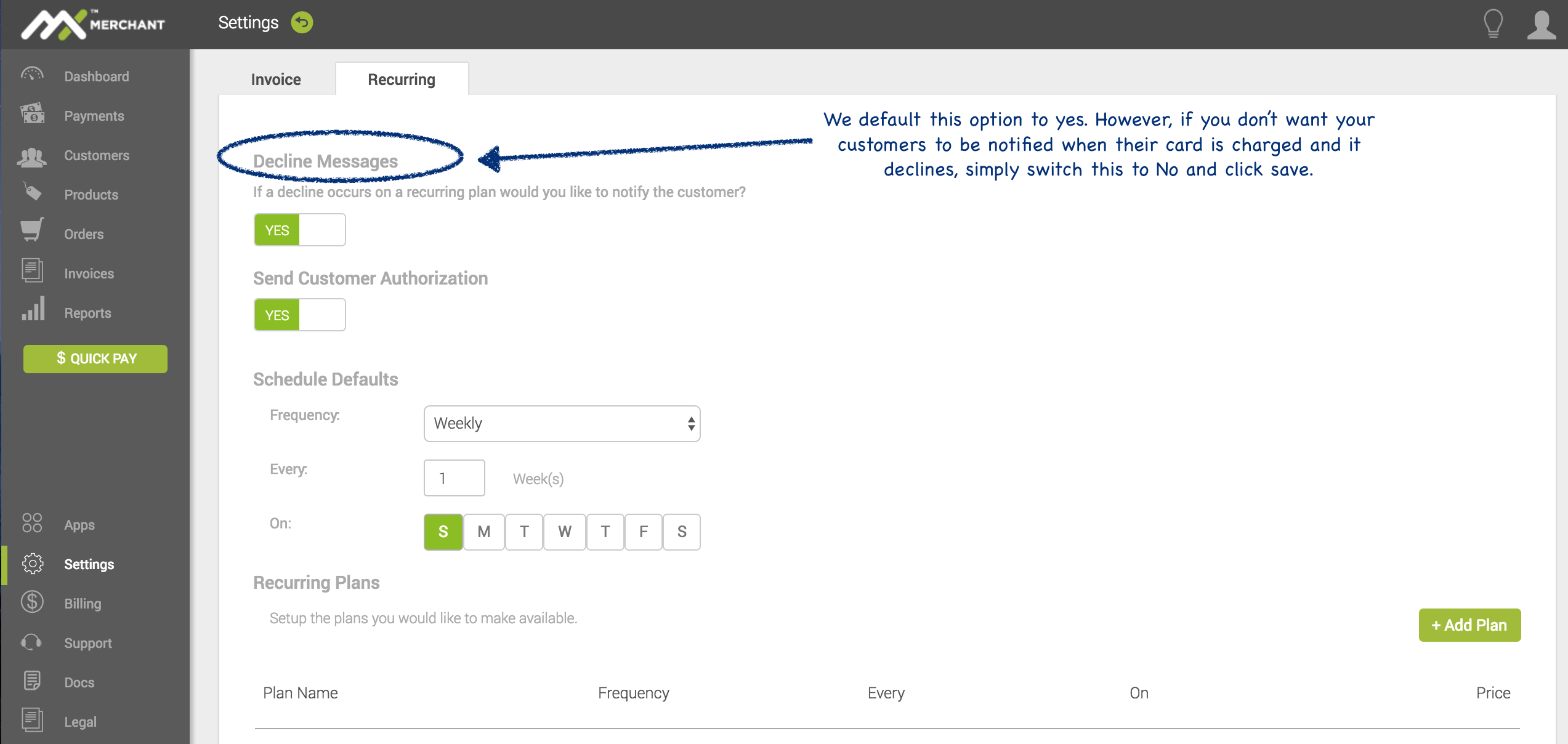Click the lightbulb tips icon
1568x744 pixels.
1493,24
